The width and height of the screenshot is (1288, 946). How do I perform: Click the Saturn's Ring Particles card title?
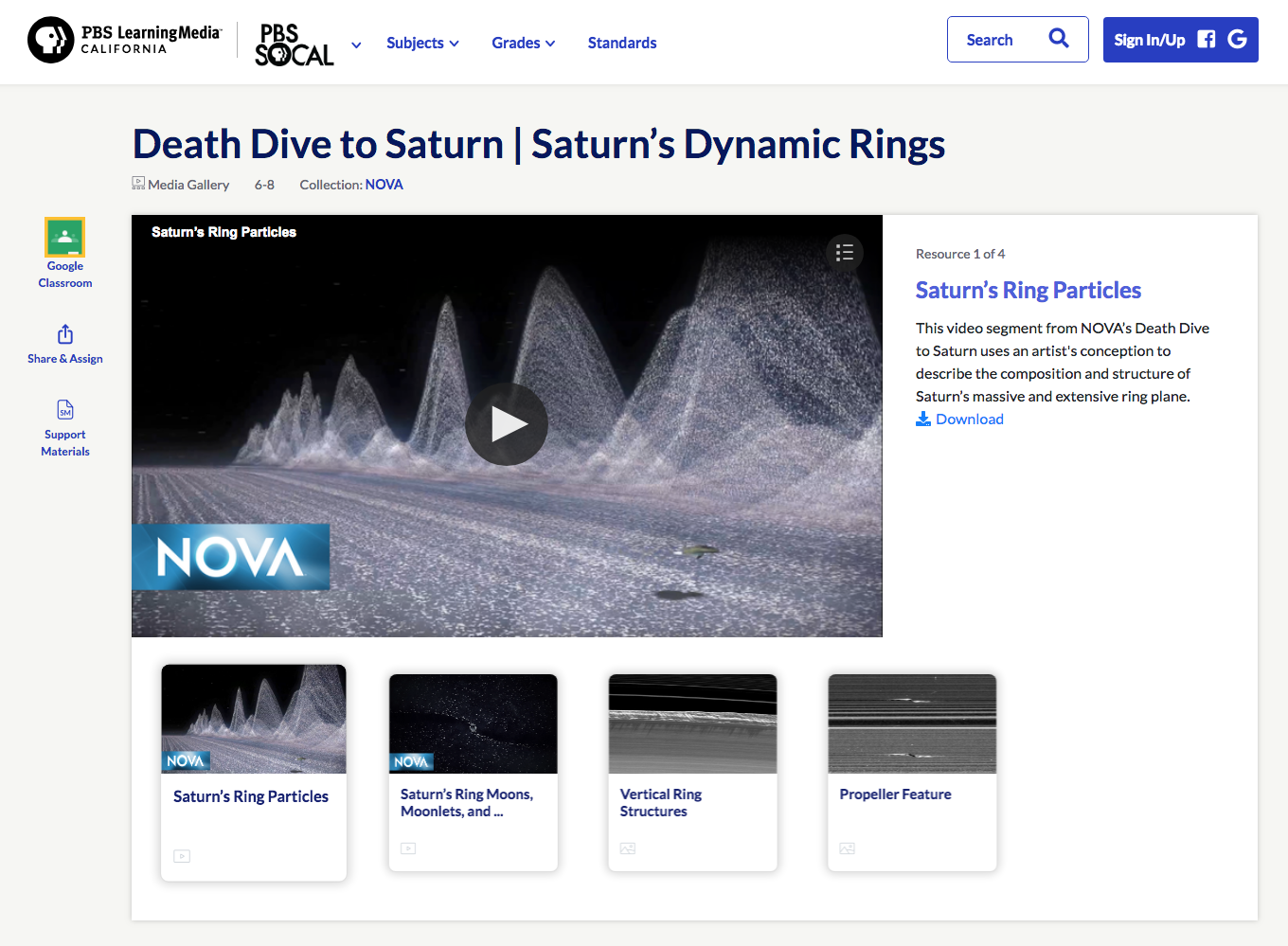[x=251, y=796]
